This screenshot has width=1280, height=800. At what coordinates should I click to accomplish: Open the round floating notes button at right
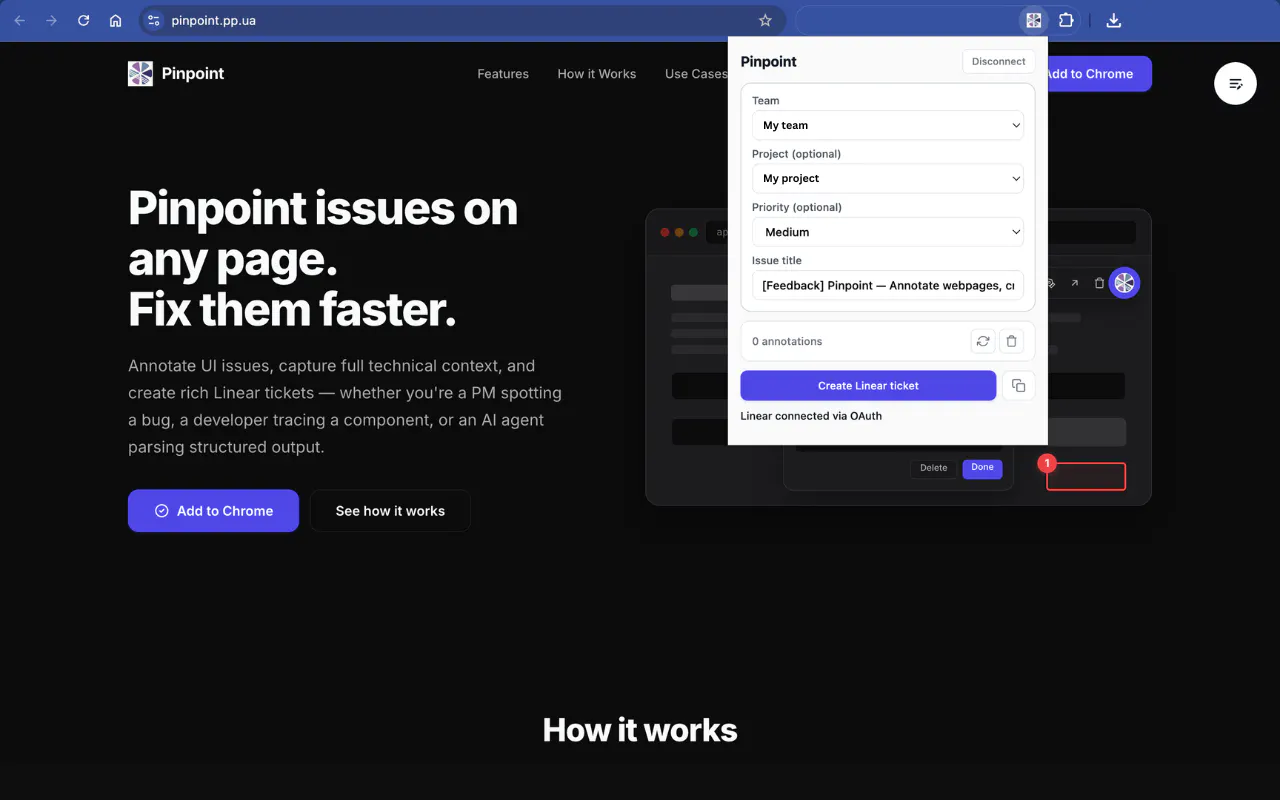(1235, 83)
